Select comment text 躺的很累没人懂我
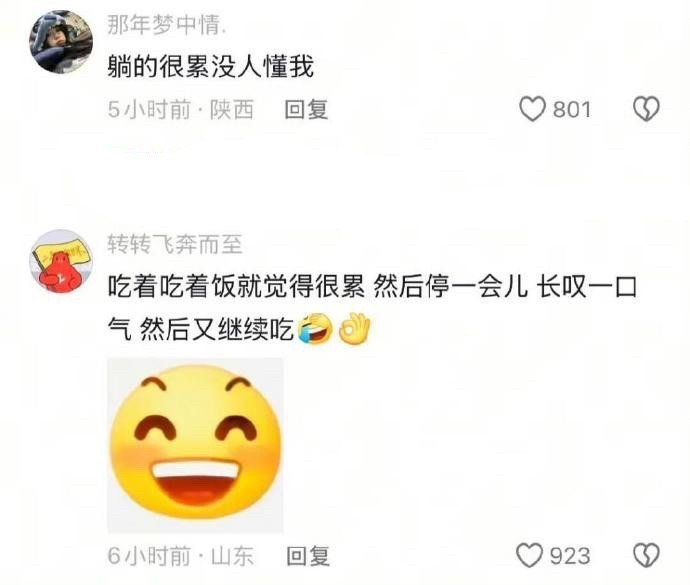Viewport: 690px width, 585px height. (211, 67)
